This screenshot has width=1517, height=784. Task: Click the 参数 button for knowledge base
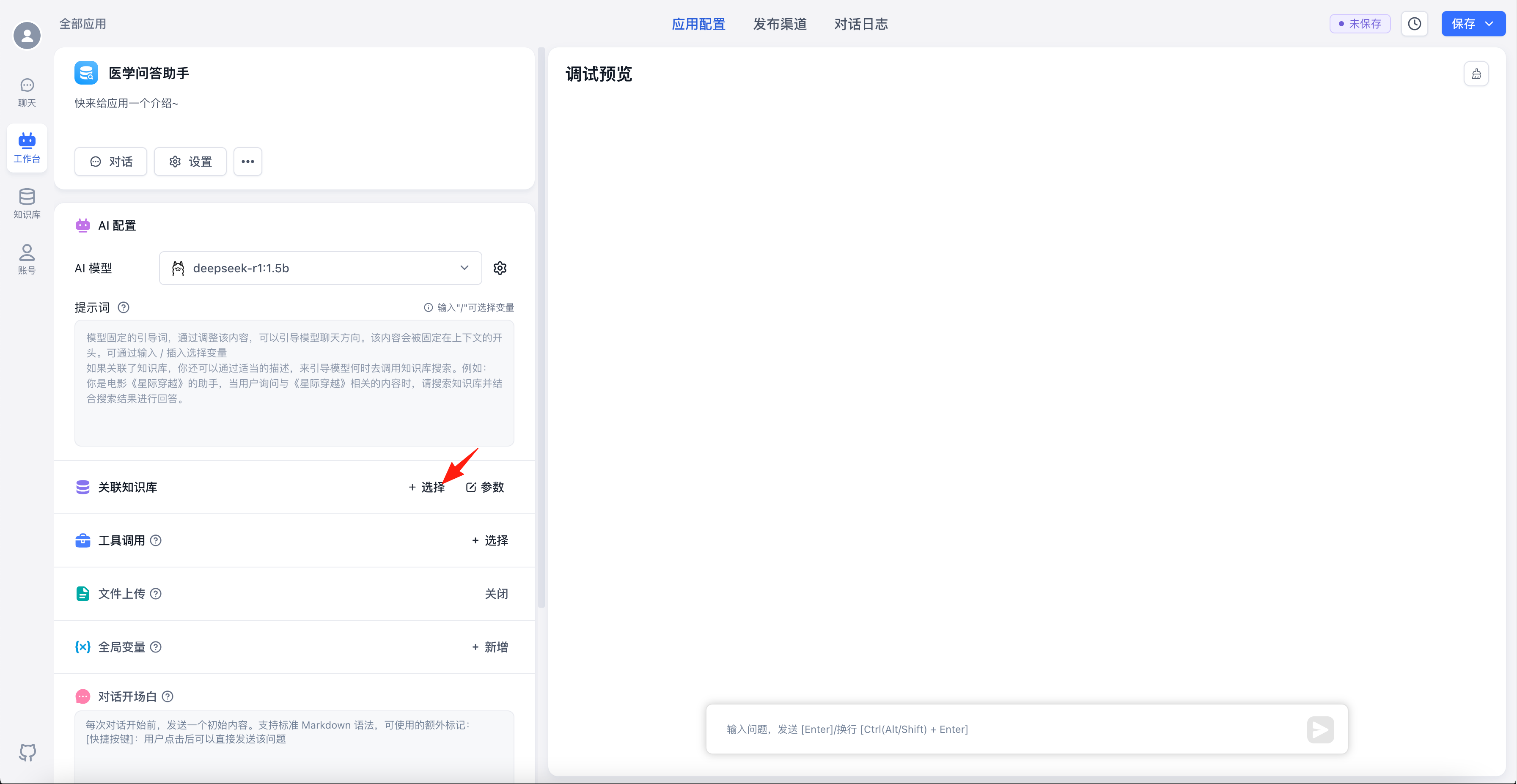[485, 487]
